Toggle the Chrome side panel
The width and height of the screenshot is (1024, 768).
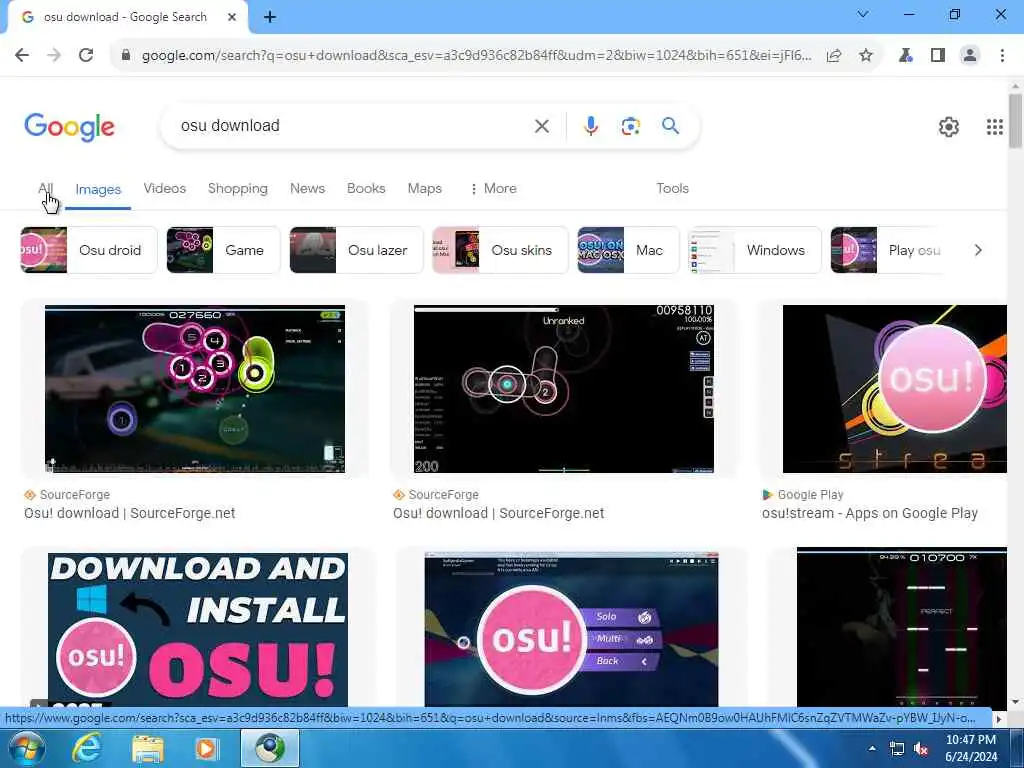click(x=938, y=56)
